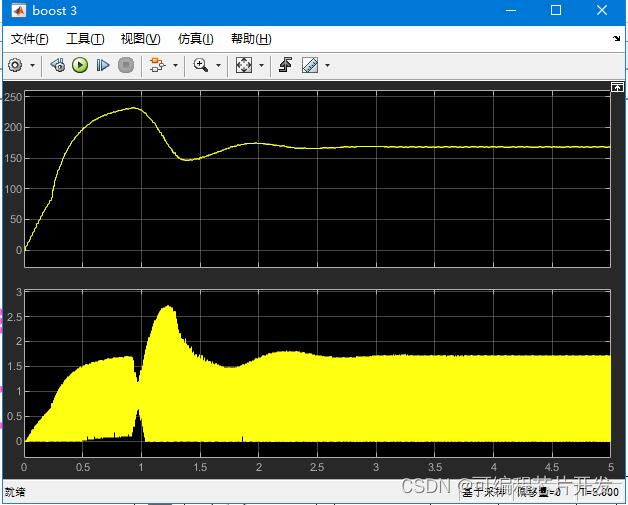Open the 视图(V) menu
The height and width of the screenshot is (505, 628).
141,39
